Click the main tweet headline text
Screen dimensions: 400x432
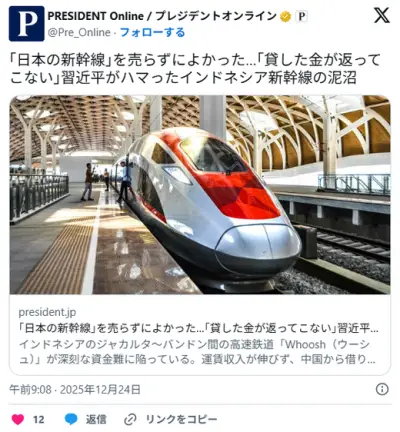point(195,69)
